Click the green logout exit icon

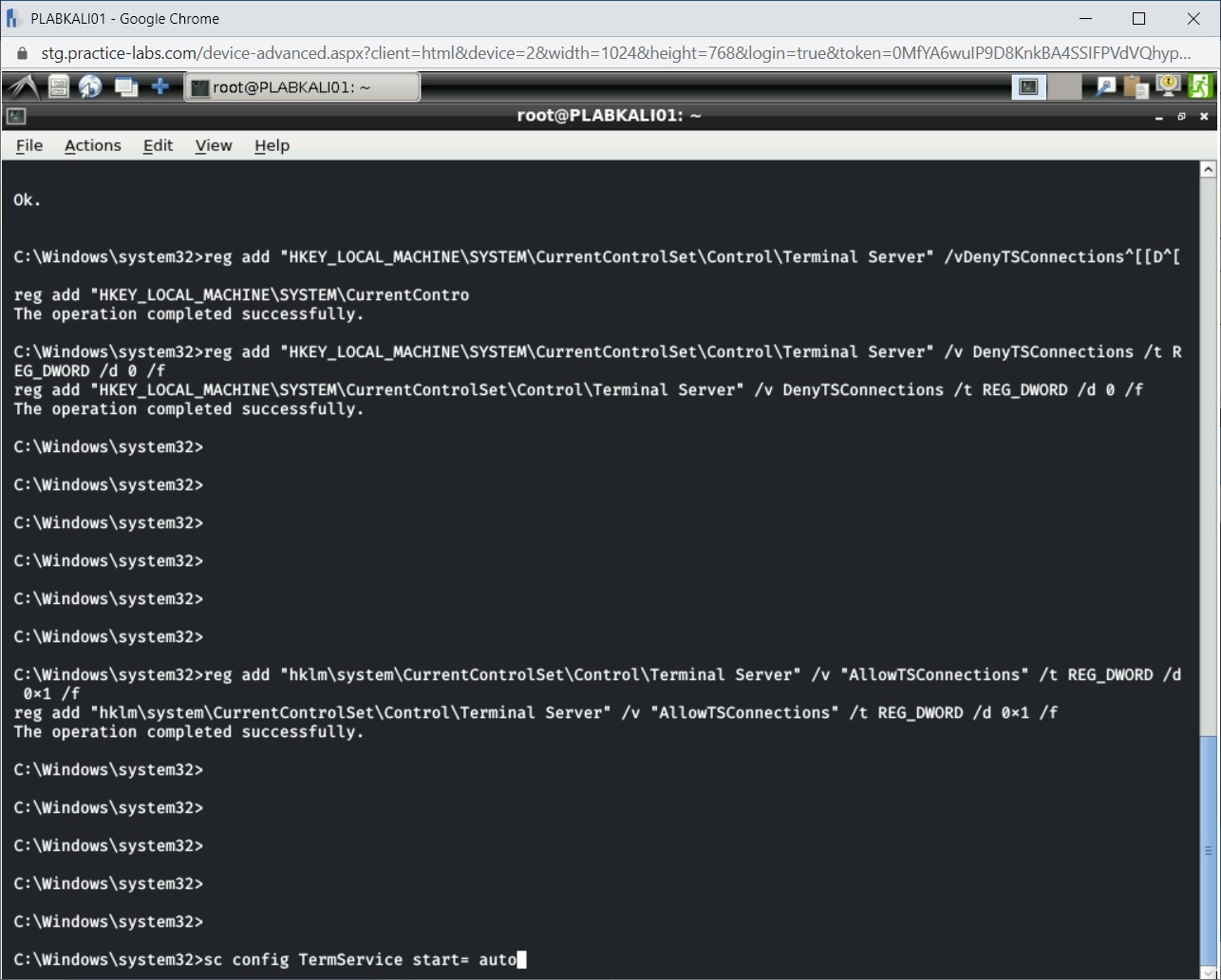(1199, 87)
